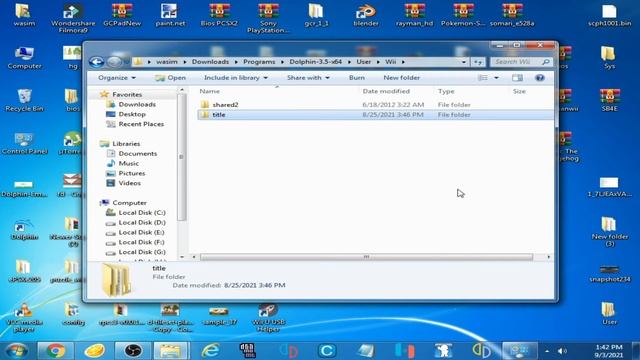
Task: Sort by the Size column header
Action: pos(519,91)
